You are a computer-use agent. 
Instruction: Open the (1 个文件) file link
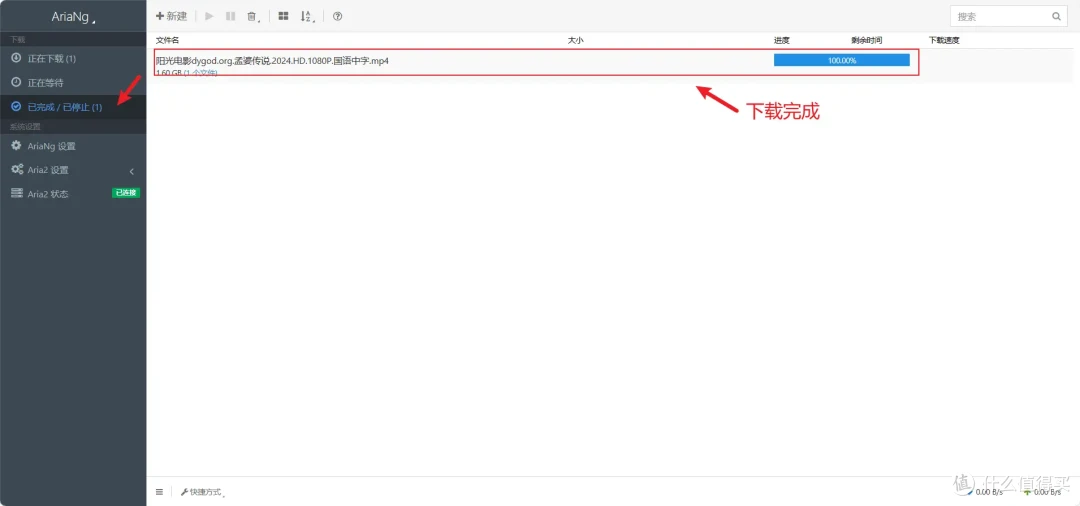click(x=200, y=72)
